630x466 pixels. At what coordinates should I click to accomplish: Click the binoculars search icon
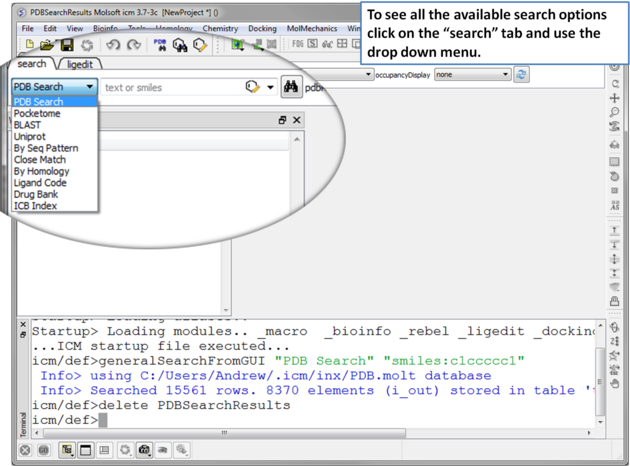tap(290, 87)
